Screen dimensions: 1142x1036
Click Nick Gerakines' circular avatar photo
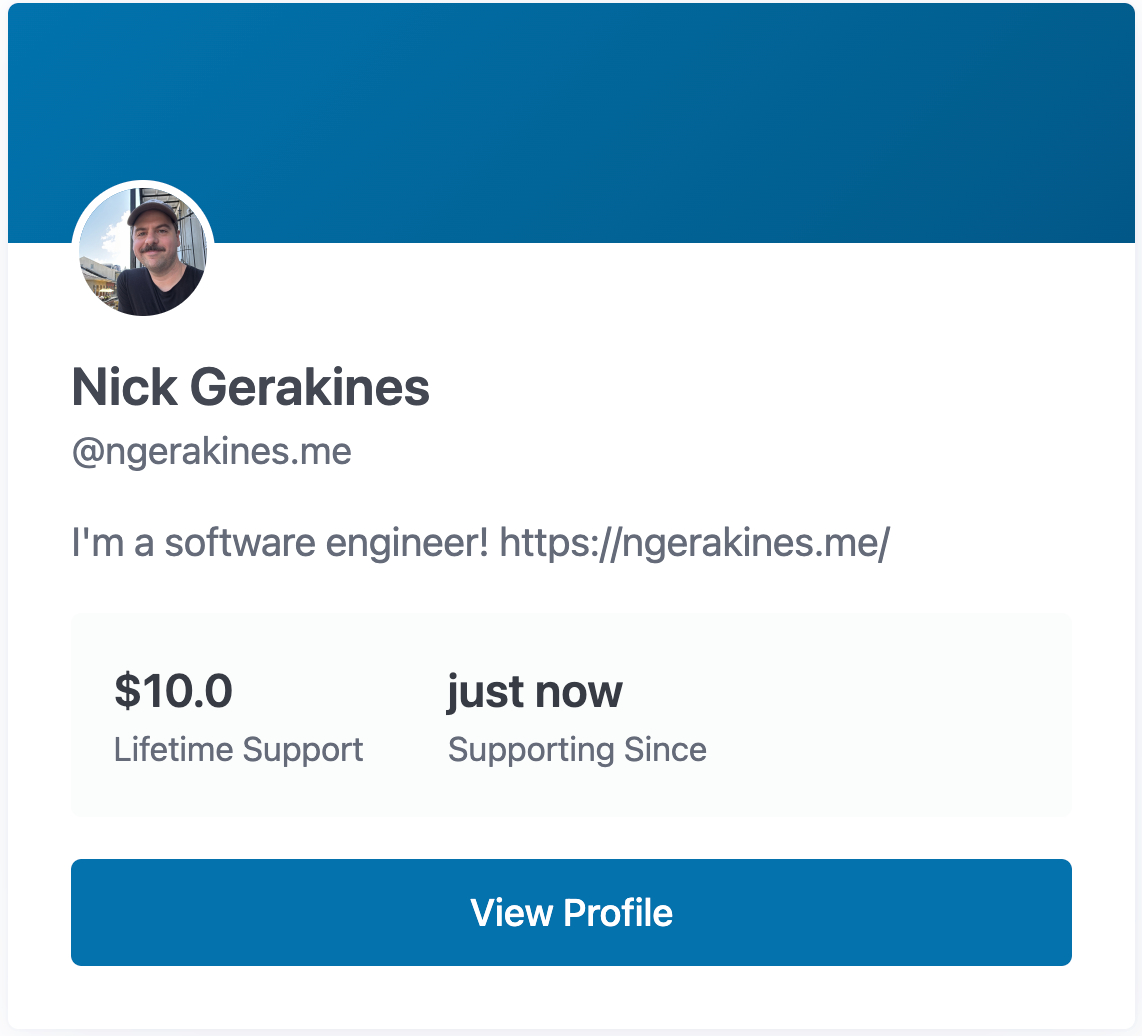(143, 252)
